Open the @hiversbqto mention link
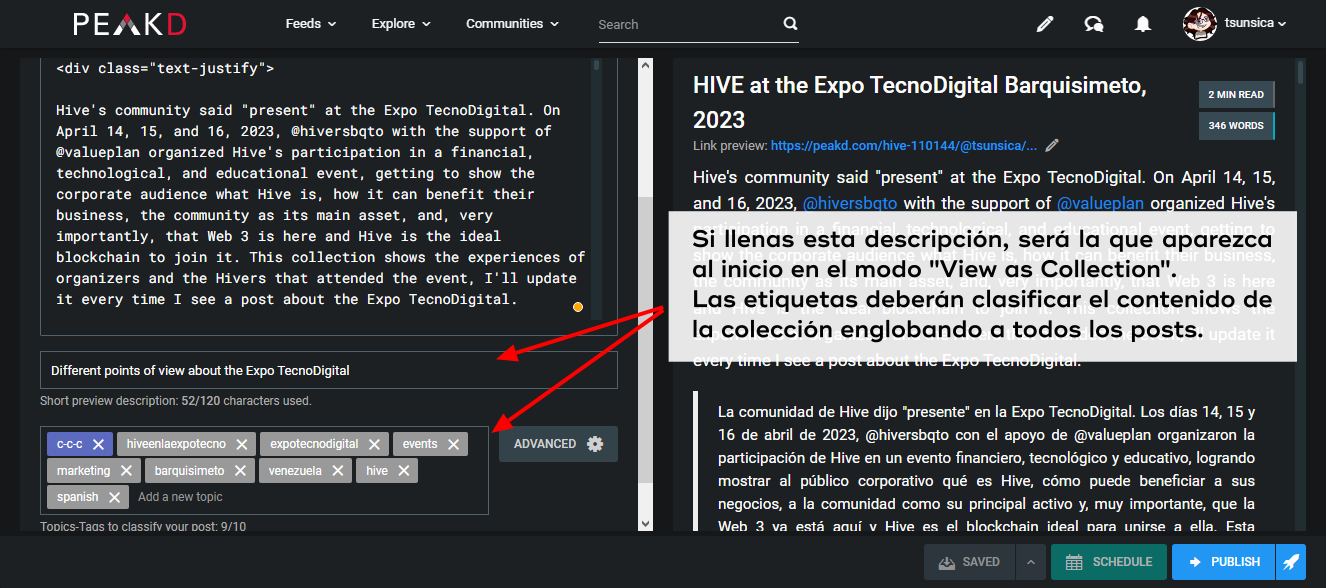The height and width of the screenshot is (588, 1326). pos(850,203)
